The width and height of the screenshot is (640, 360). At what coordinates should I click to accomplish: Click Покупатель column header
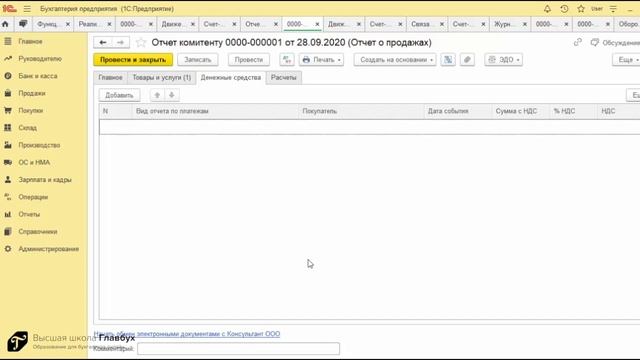(x=361, y=111)
